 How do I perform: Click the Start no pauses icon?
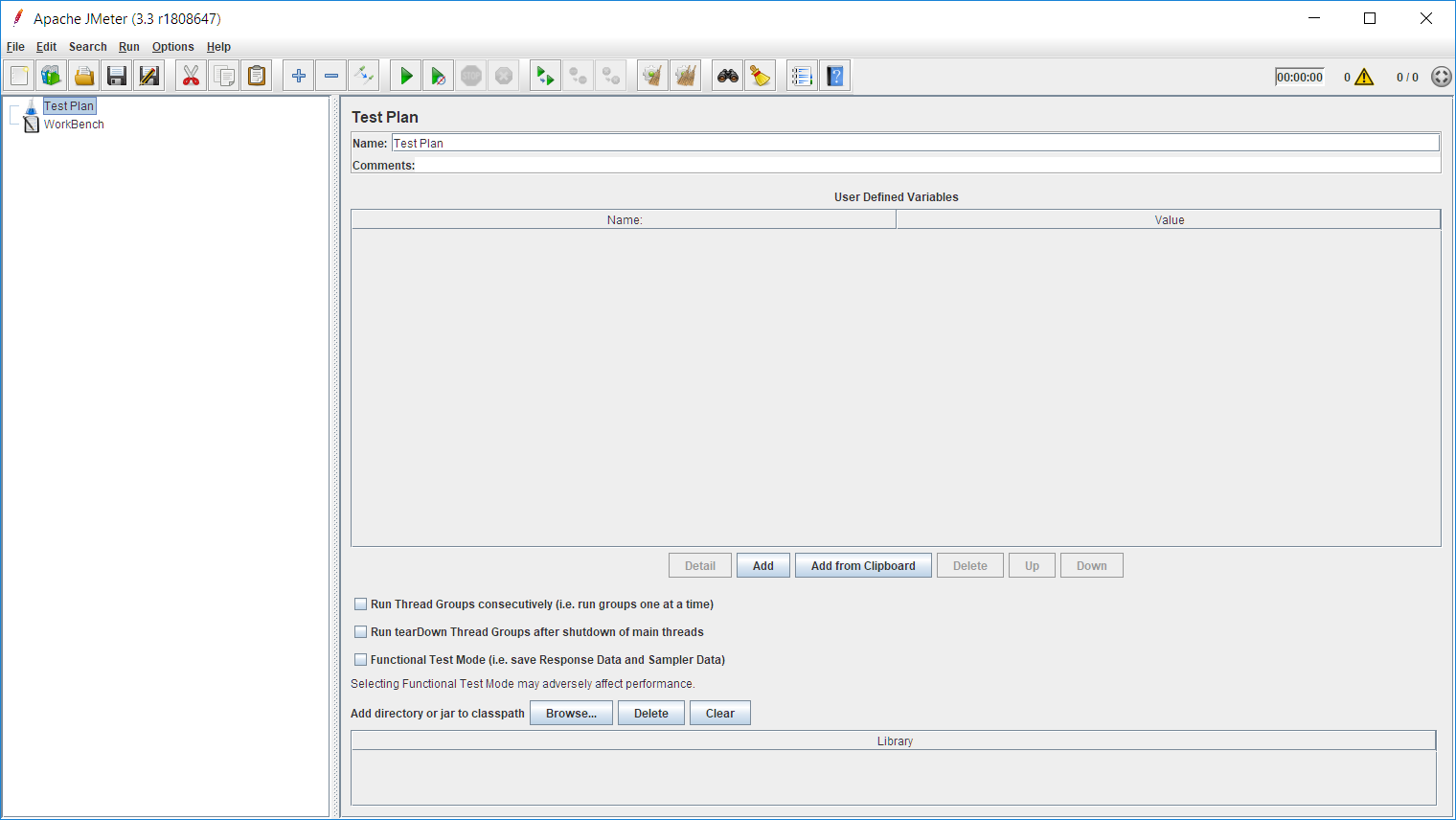point(439,76)
